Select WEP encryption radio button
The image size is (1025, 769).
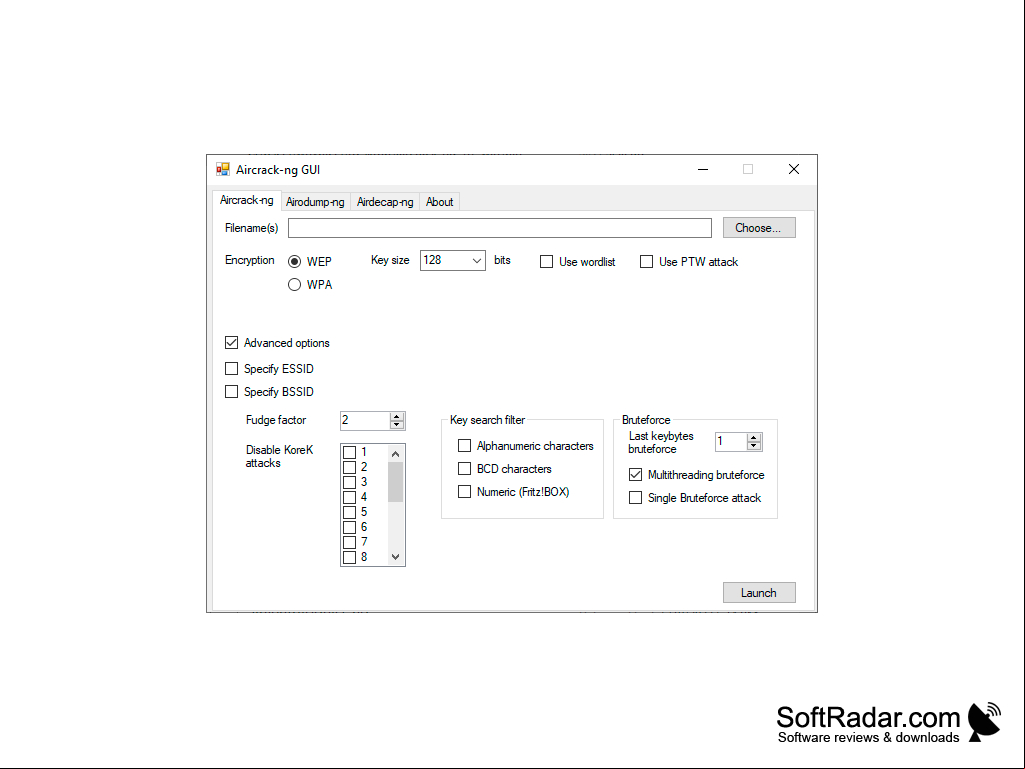[294, 262]
